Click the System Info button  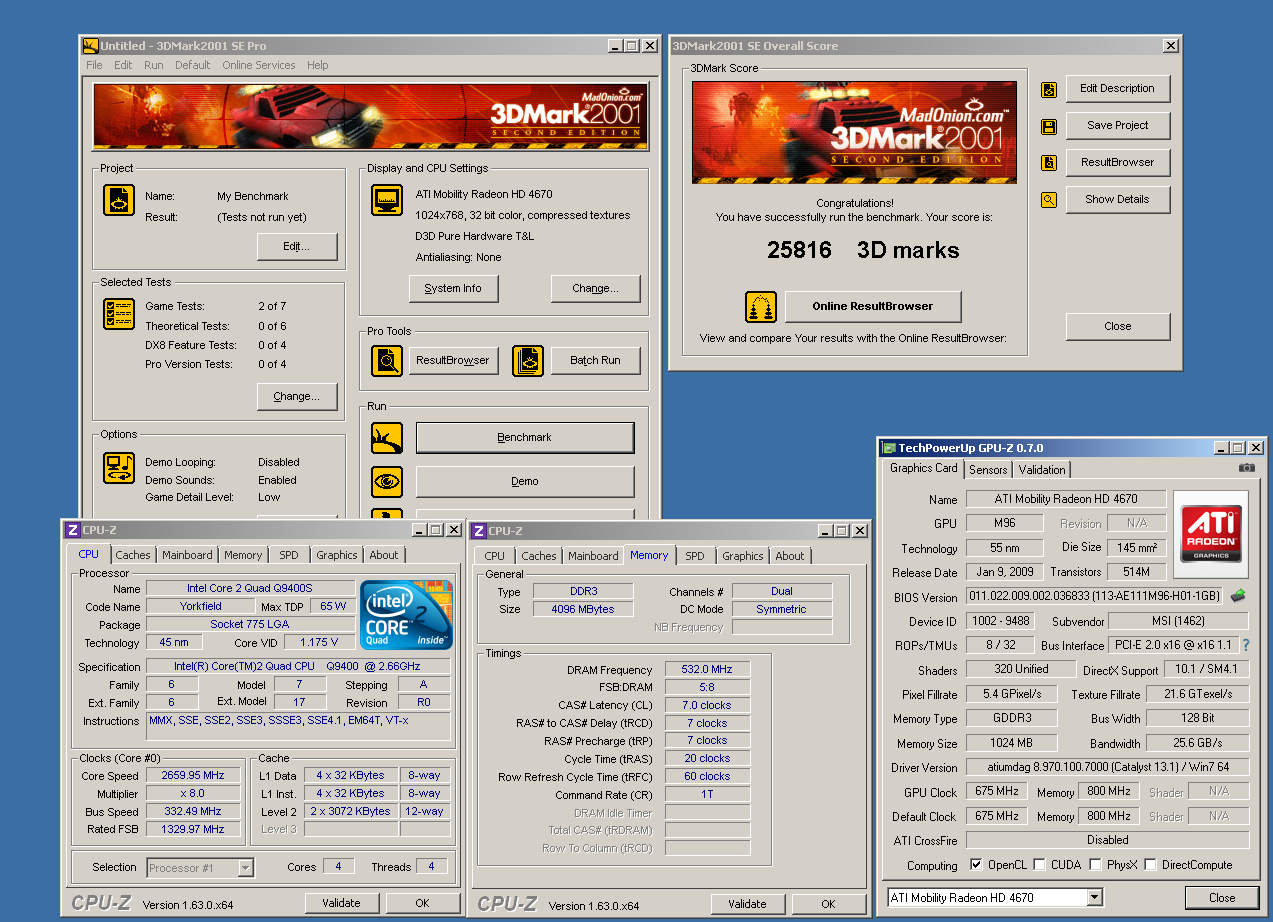[x=453, y=288]
